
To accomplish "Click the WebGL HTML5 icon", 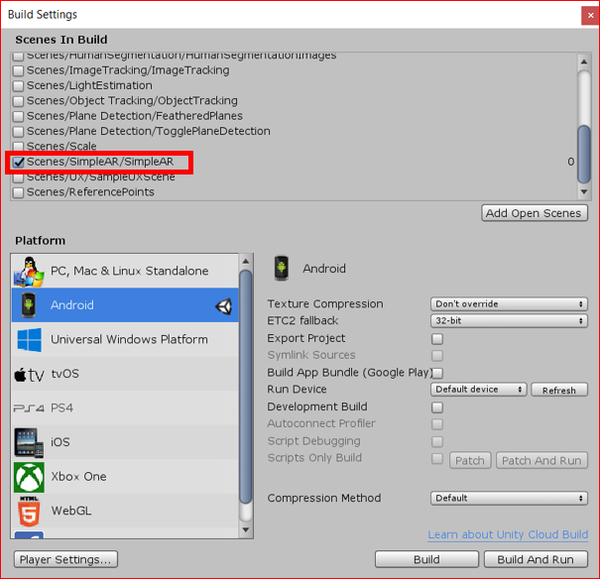I will (x=29, y=511).
